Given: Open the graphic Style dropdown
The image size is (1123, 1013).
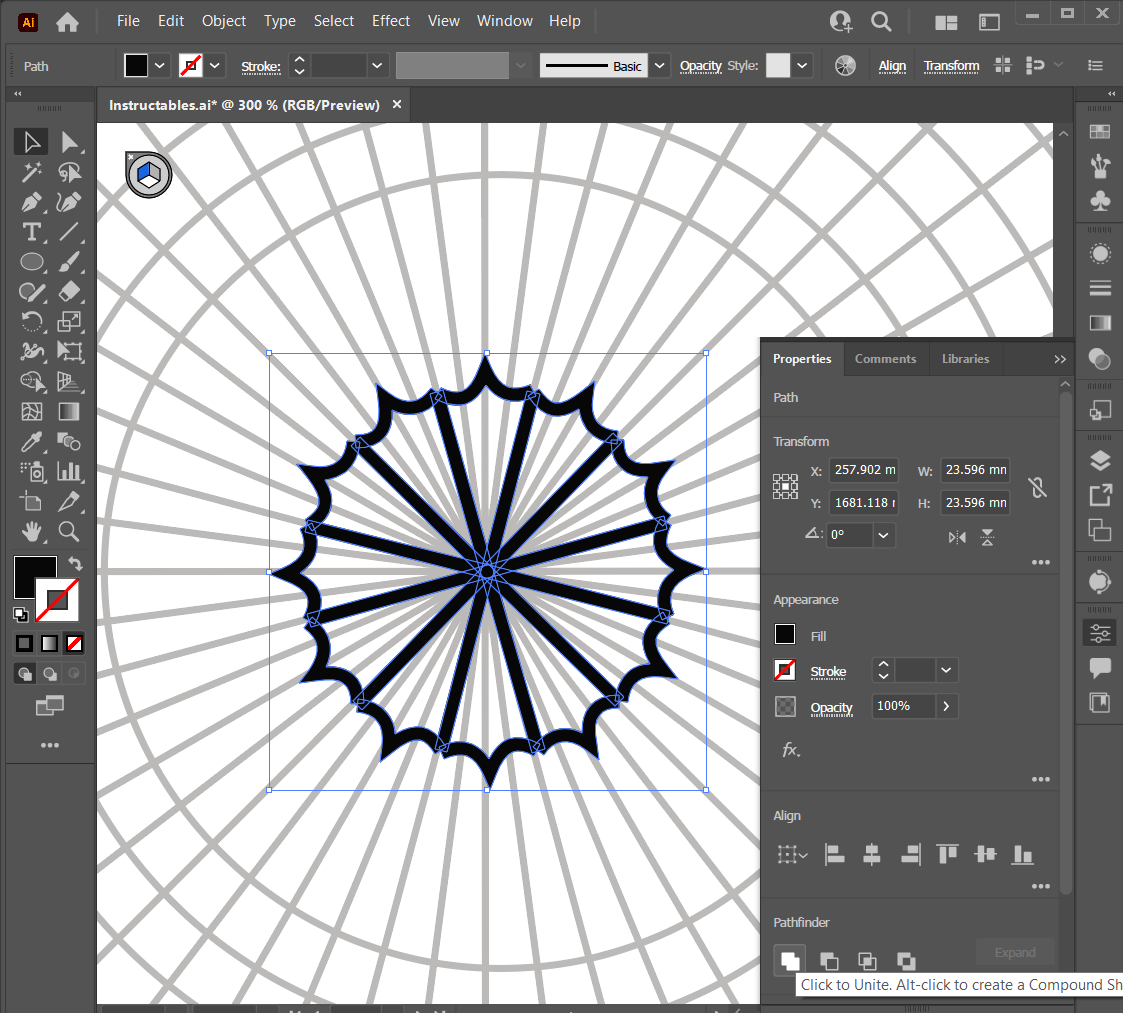Looking at the screenshot, I should pos(802,66).
